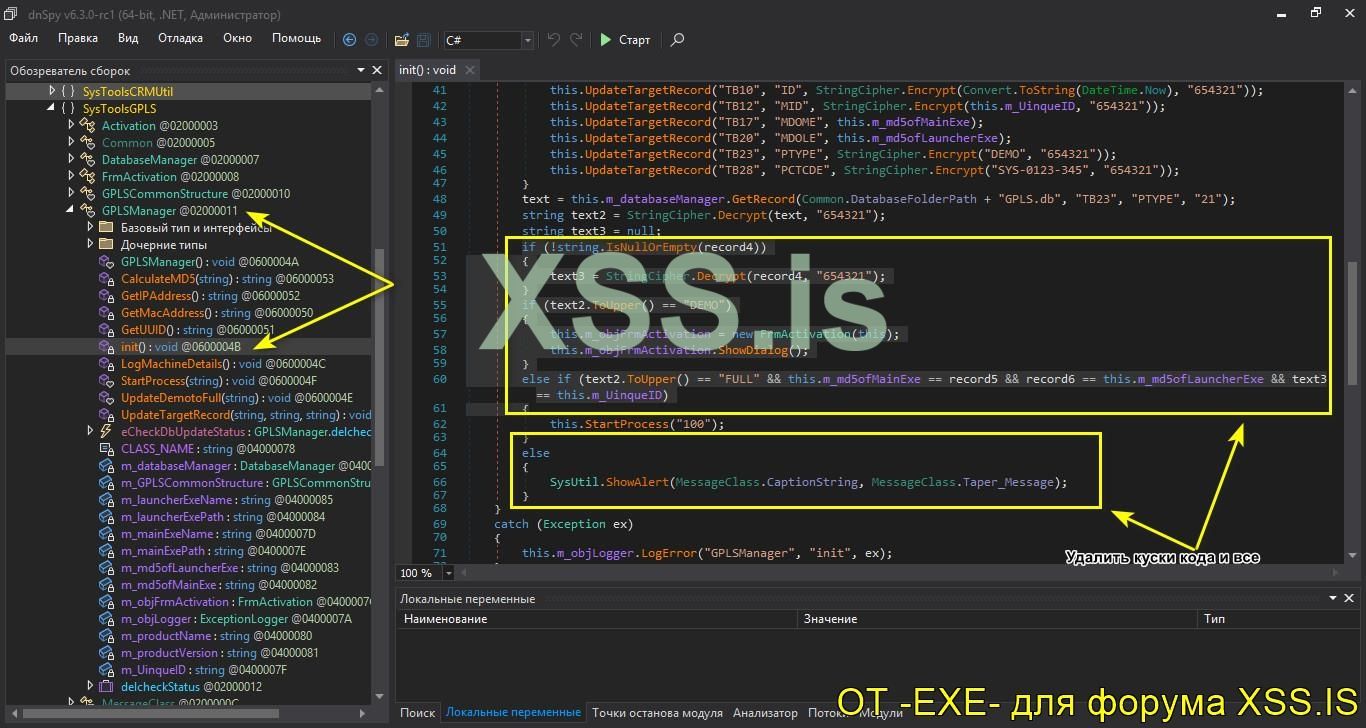Click the class icon beside GPLSManager
This screenshot has height=728, width=1366.
[x=88, y=210]
